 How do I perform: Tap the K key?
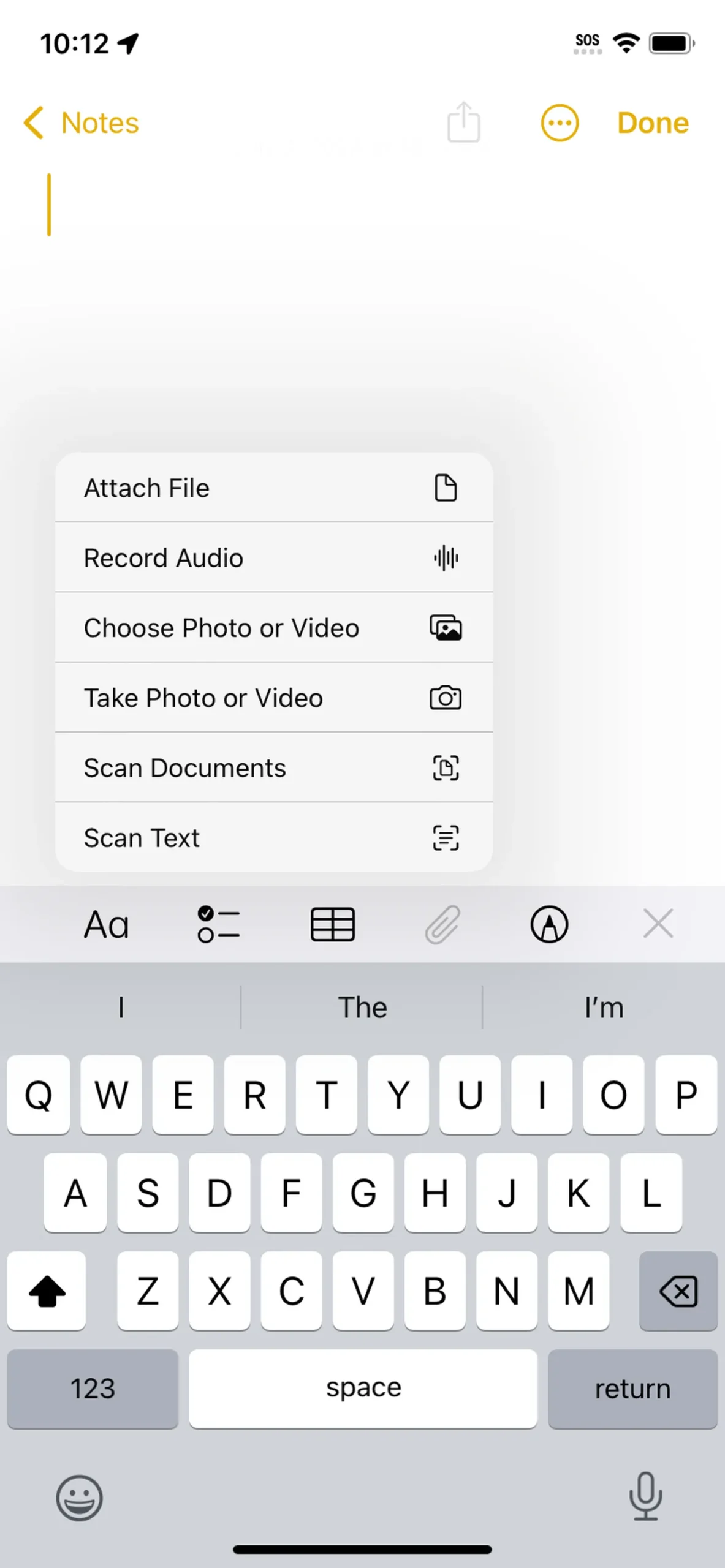578,1193
